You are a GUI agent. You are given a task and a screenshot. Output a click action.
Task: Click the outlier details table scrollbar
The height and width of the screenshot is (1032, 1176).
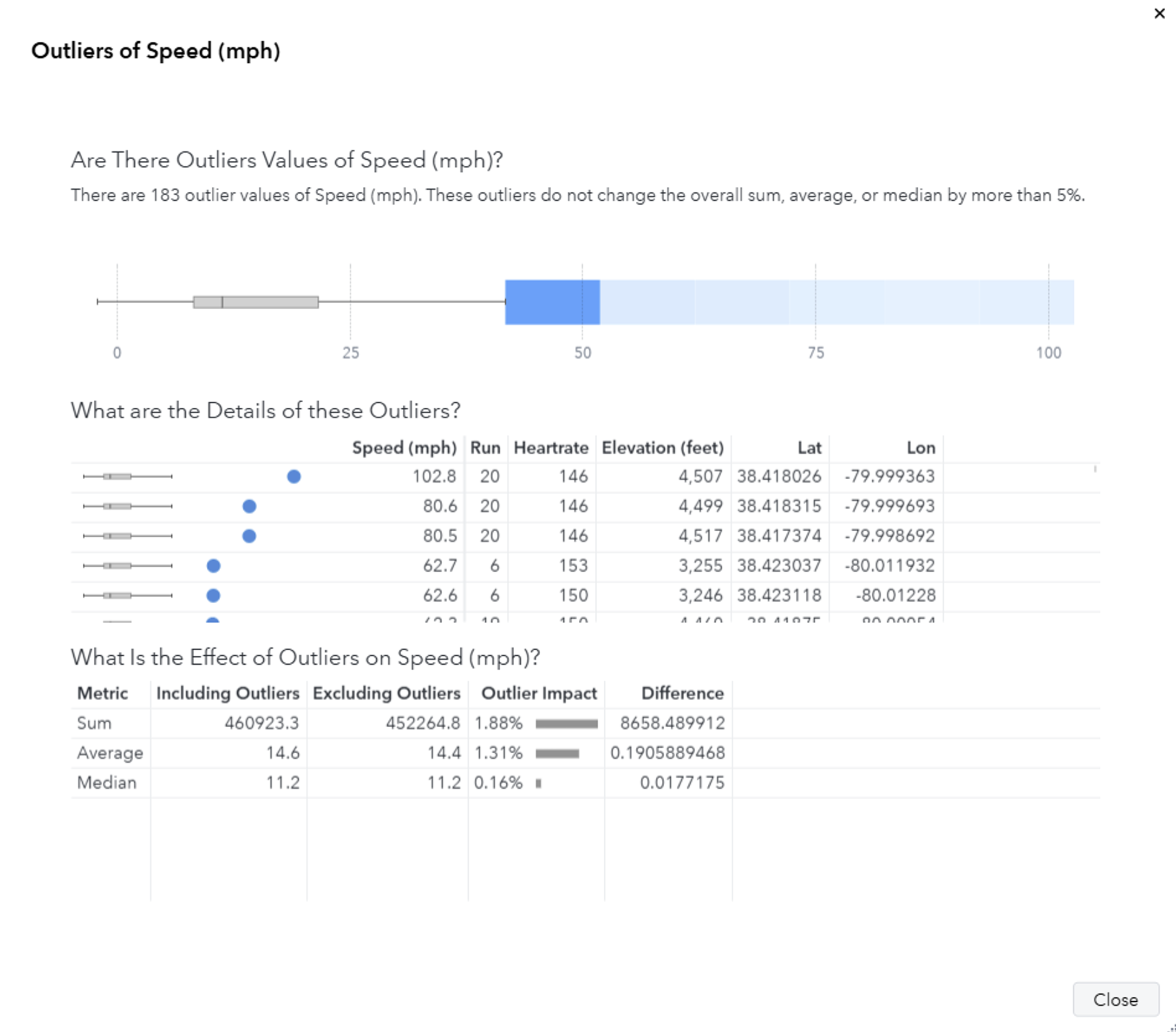point(1095,469)
